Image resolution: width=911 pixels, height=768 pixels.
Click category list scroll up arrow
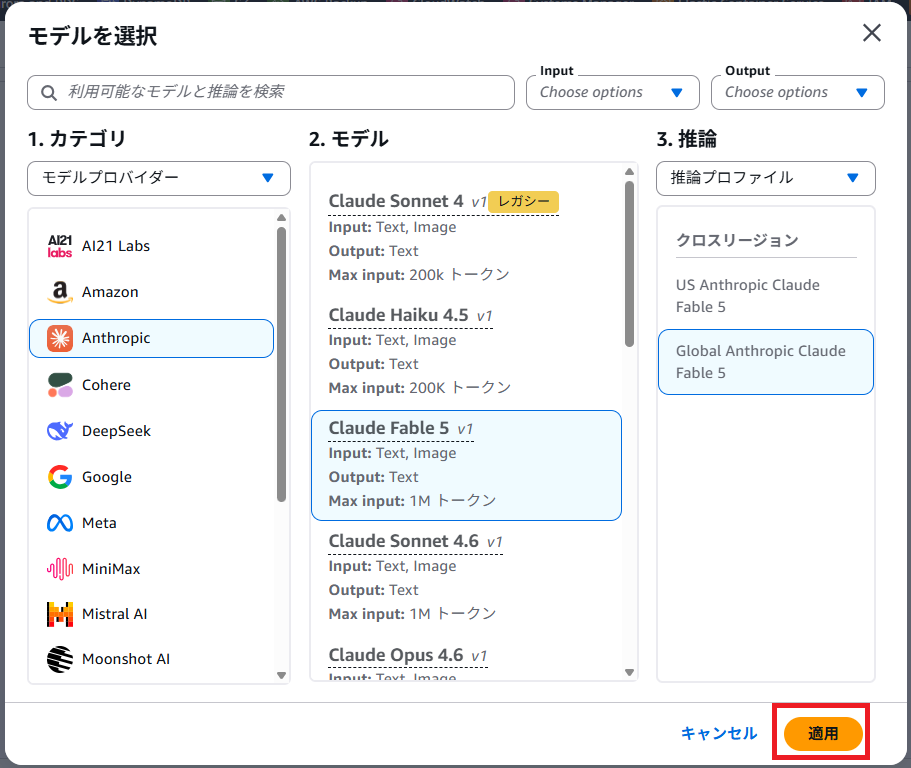282,218
